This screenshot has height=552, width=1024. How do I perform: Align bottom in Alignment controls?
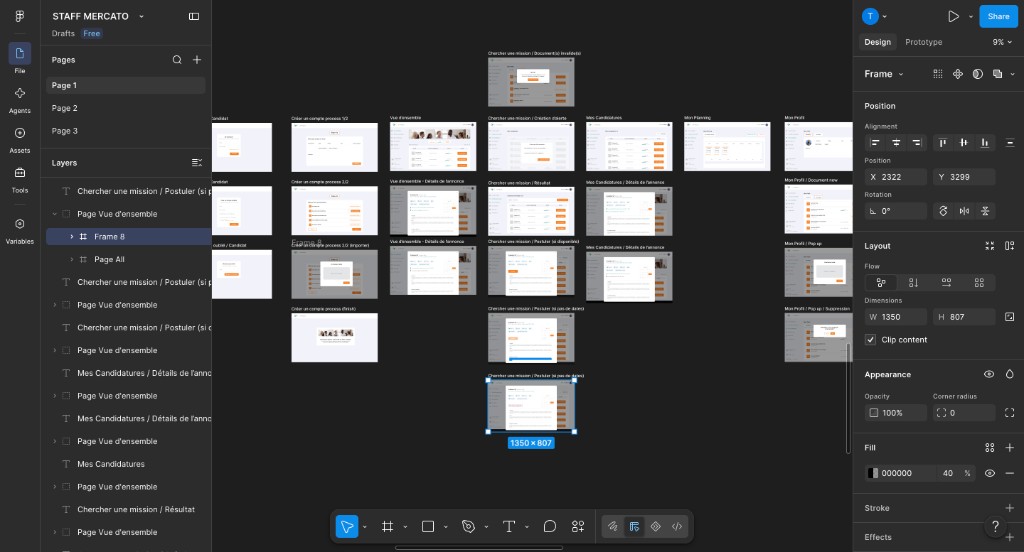pos(984,142)
